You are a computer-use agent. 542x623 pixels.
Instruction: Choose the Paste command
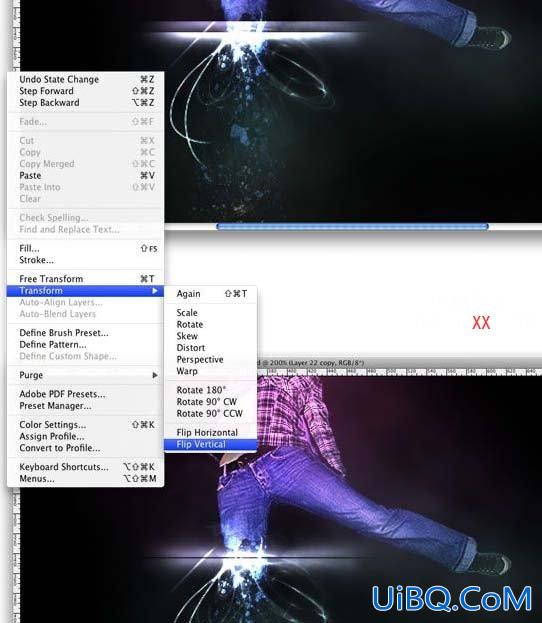(x=85, y=176)
